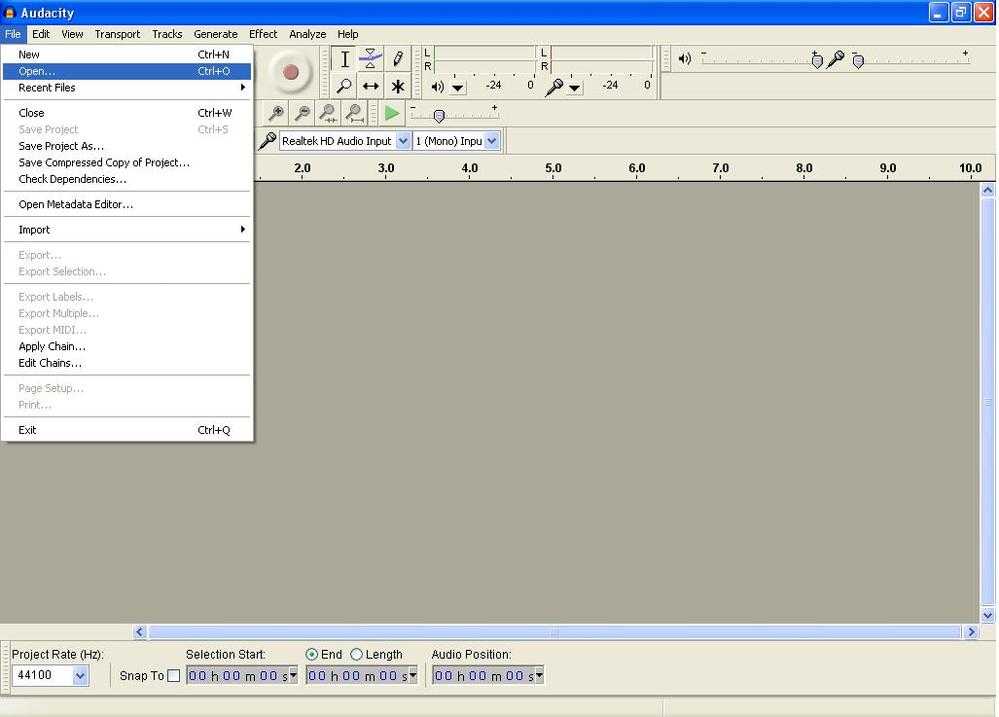Click the Fit Selection zoom icon
This screenshot has height=717, width=999.
328,113
